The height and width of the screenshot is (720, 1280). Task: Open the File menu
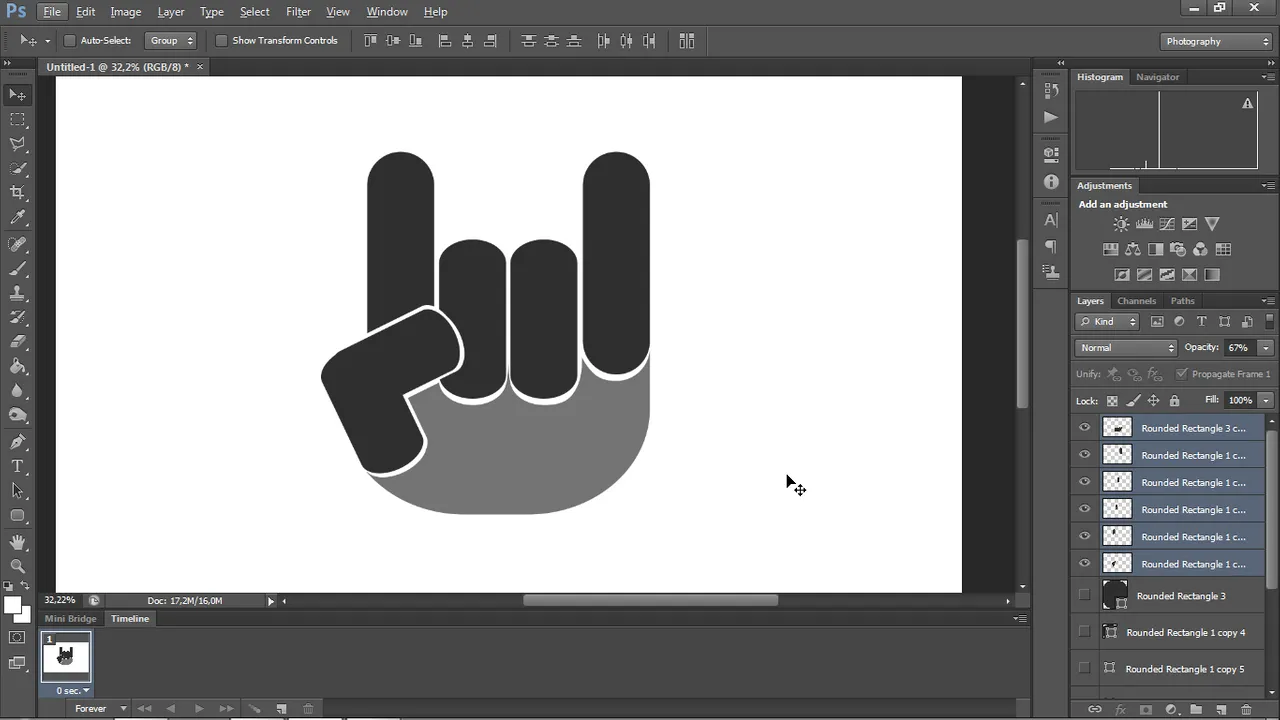coord(52,12)
